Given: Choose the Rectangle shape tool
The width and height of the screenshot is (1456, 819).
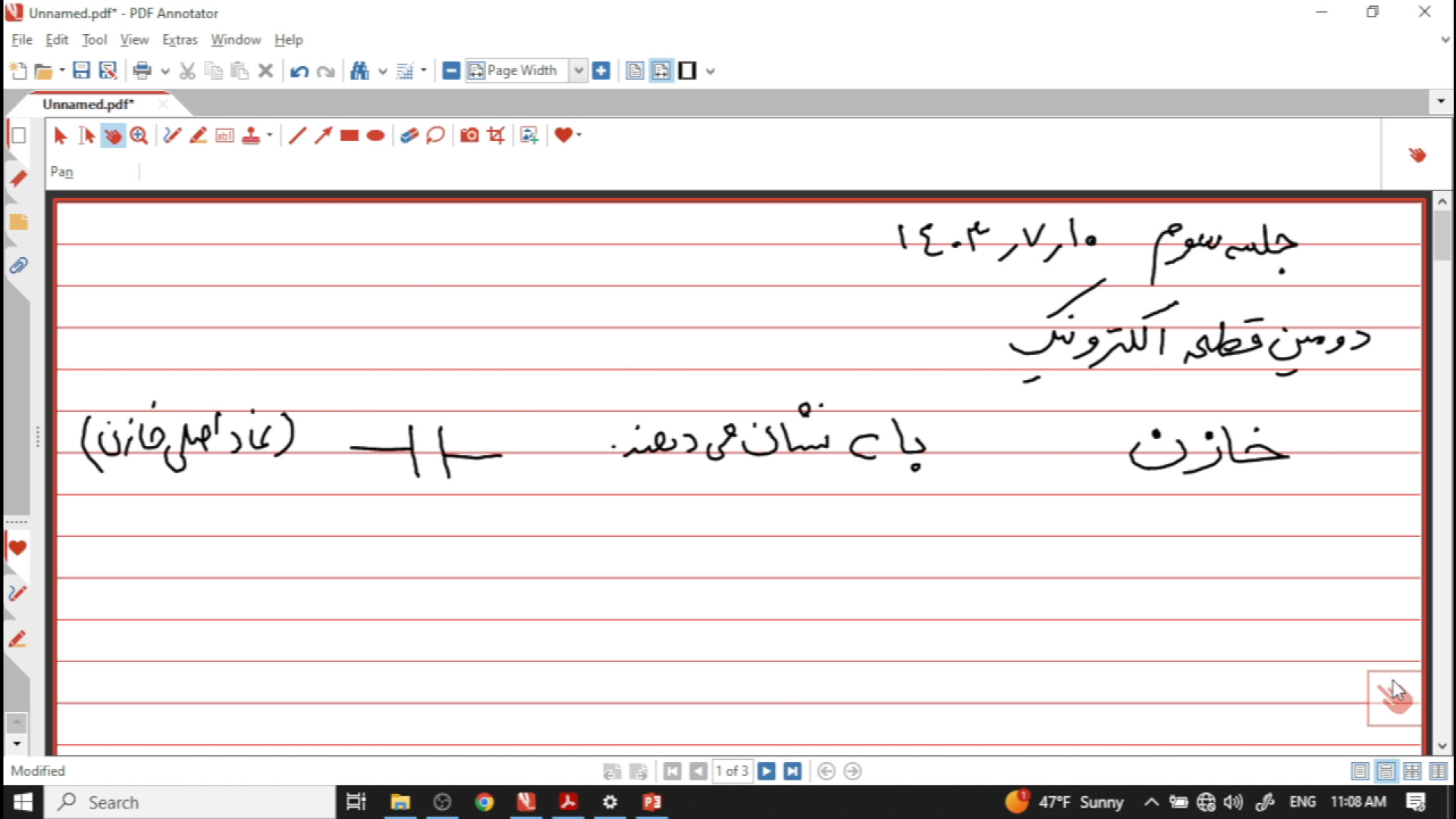Looking at the screenshot, I should tap(349, 136).
